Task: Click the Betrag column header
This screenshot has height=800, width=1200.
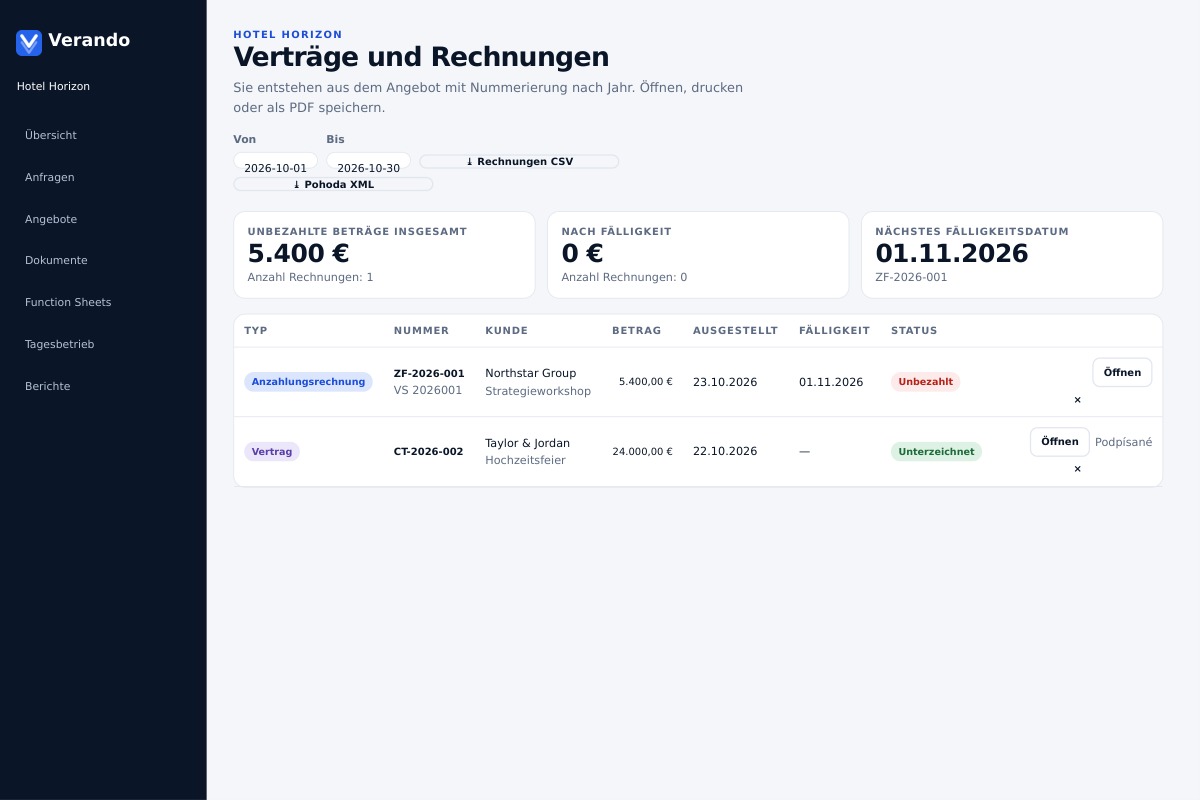Action: pos(637,331)
